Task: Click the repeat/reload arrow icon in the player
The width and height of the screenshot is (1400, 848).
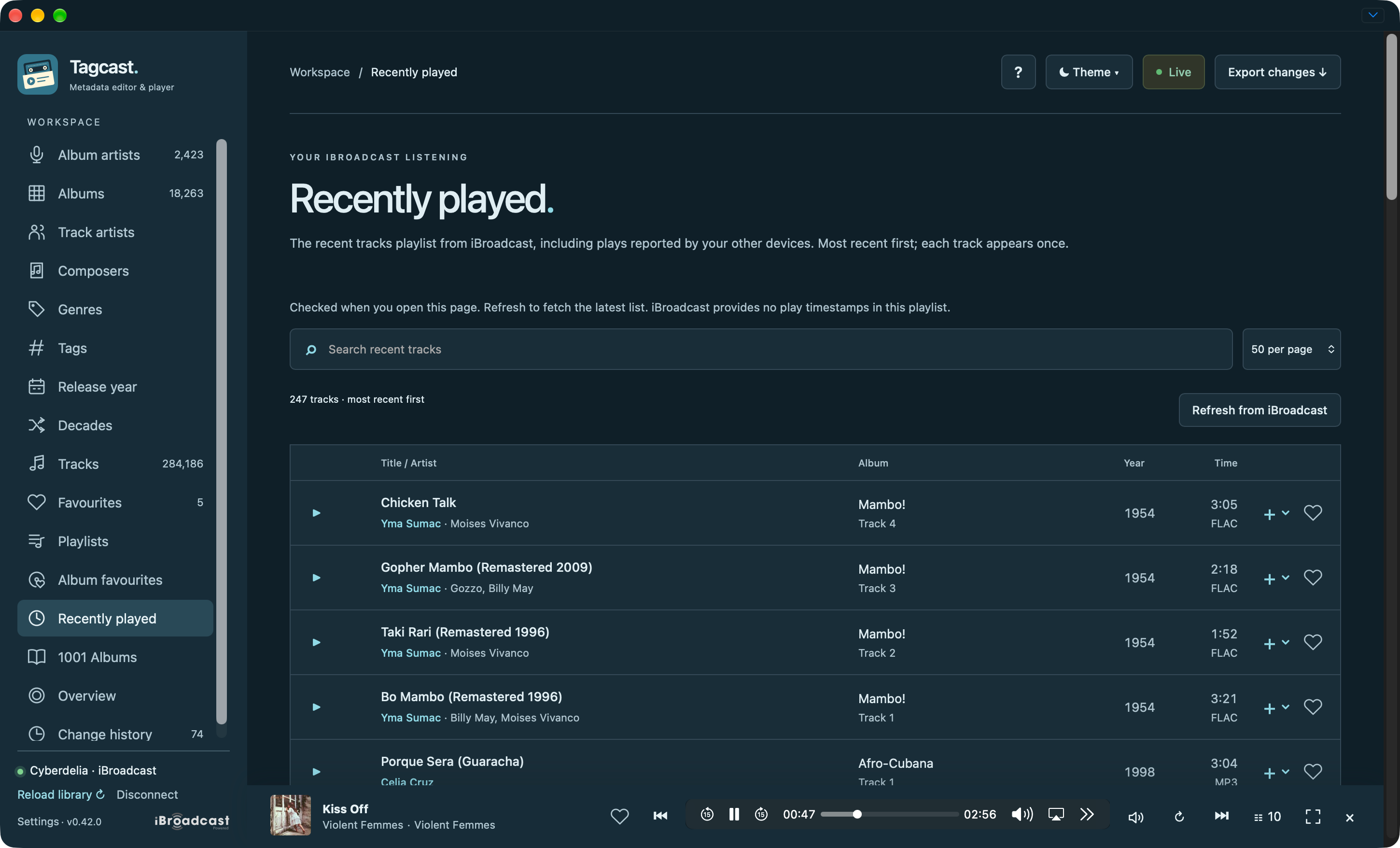Action: [x=1179, y=817]
